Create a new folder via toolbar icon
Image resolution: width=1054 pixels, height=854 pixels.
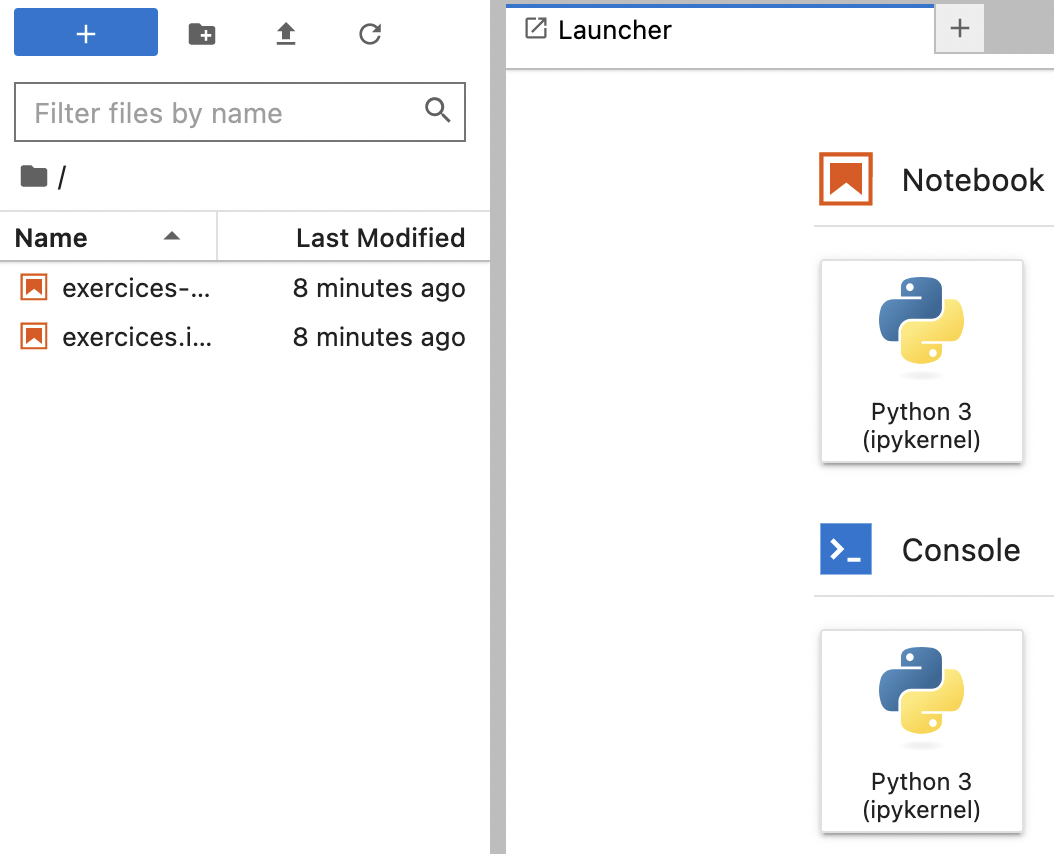[x=202, y=34]
